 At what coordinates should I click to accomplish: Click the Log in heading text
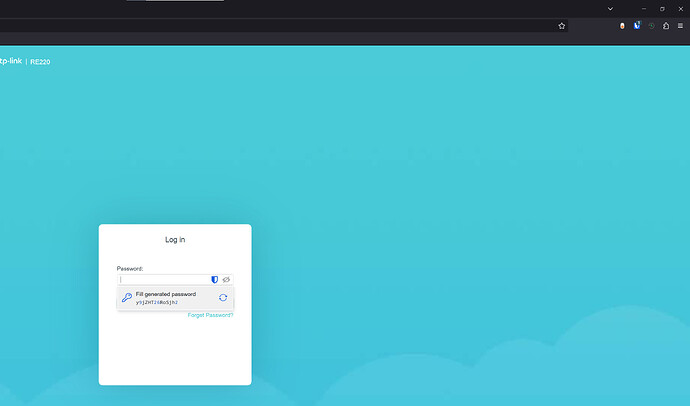coord(175,240)
